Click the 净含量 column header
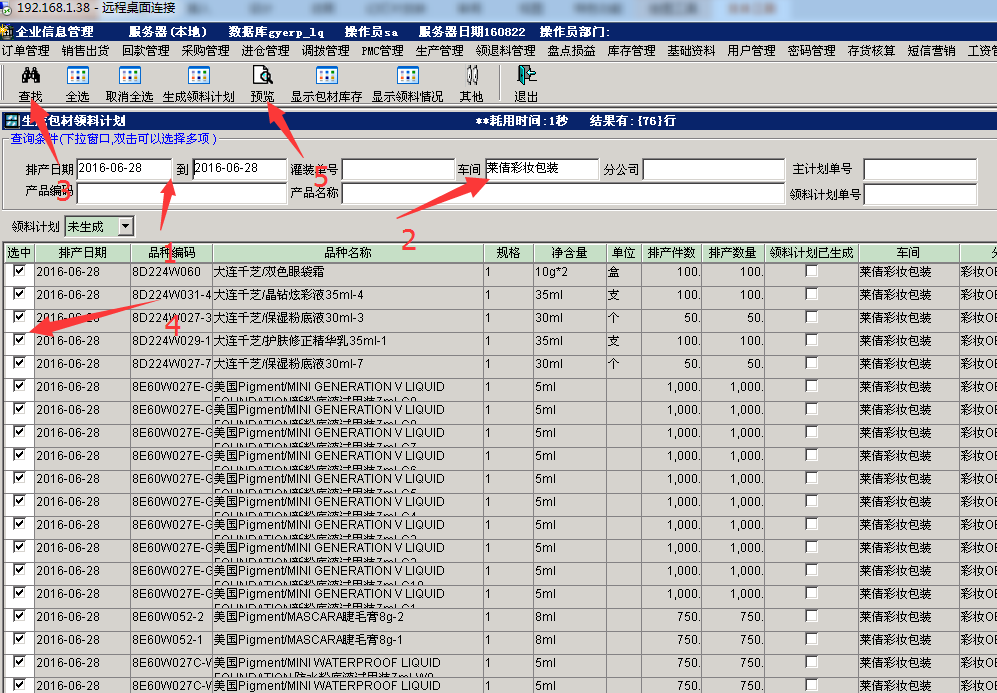 tap(569, 253)
